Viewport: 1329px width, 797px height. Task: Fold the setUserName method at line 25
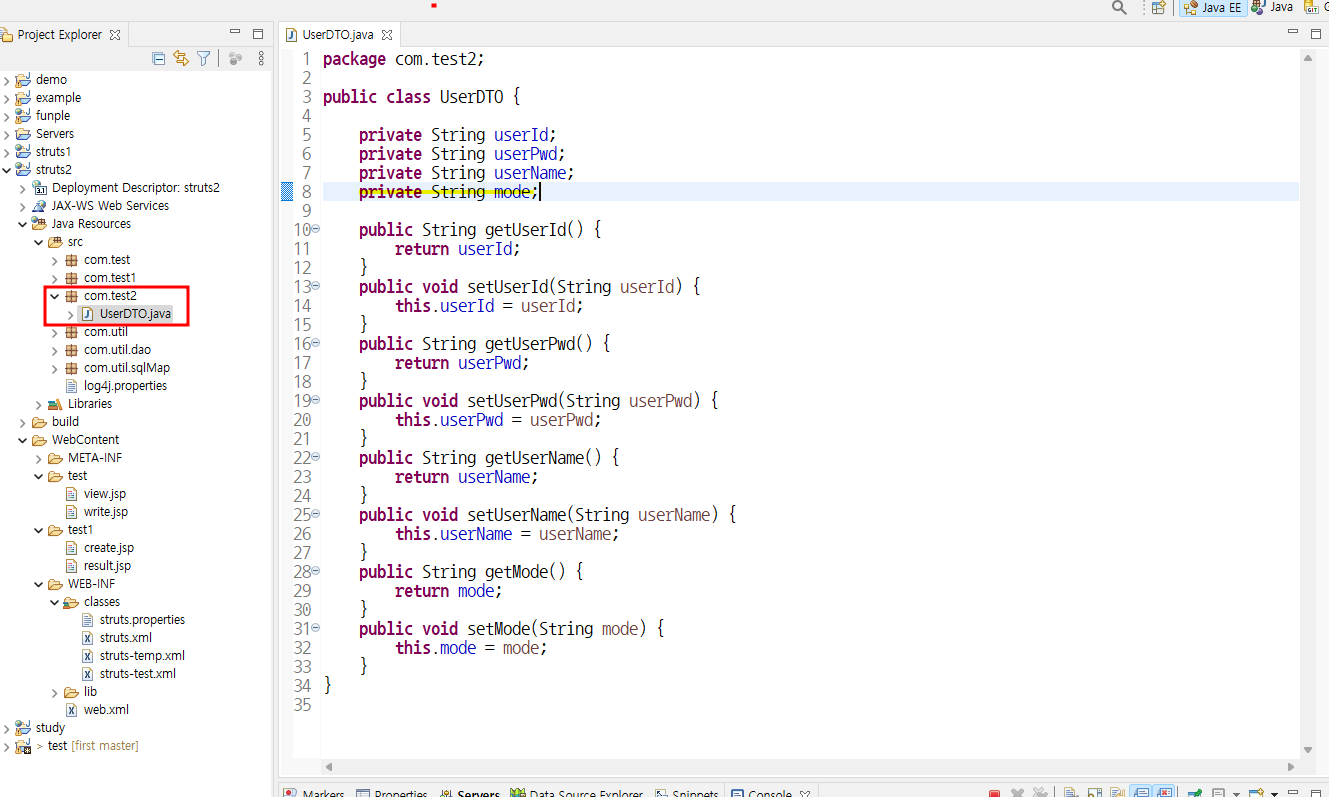316,514
